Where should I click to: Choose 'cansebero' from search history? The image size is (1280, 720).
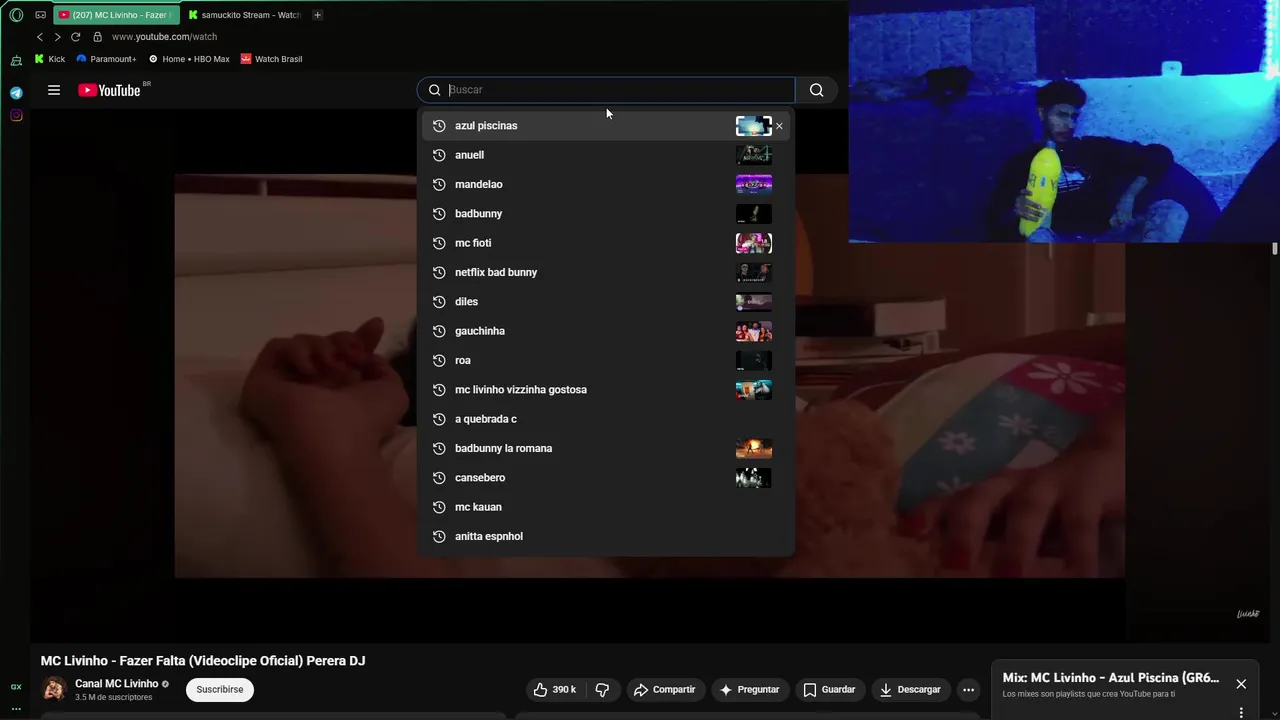pyautogui.click(x=605, y=478)
